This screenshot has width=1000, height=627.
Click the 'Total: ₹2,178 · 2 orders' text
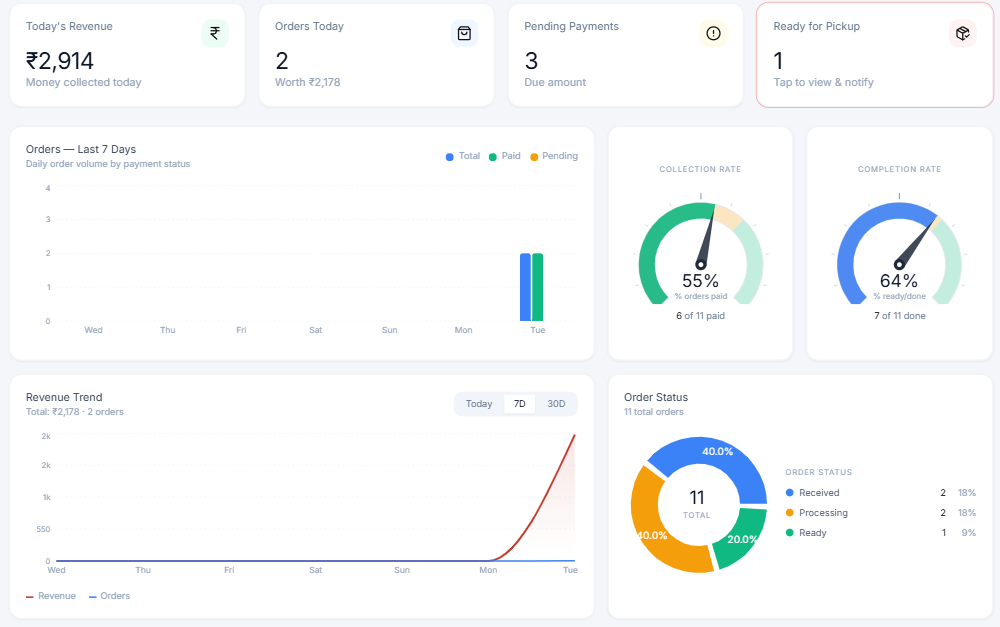pyautogui.click(x=75, y=412)
